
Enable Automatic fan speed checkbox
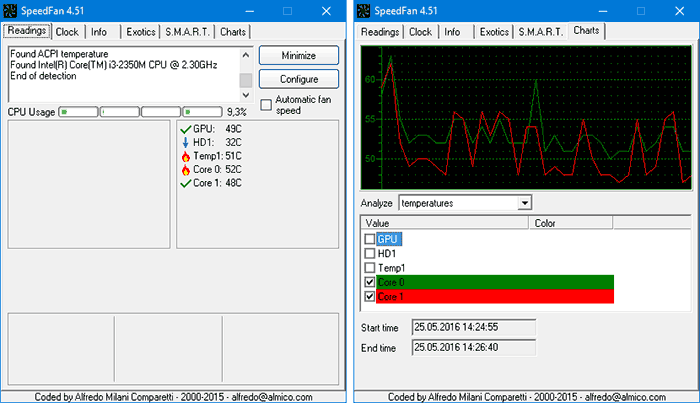point(266,105)
